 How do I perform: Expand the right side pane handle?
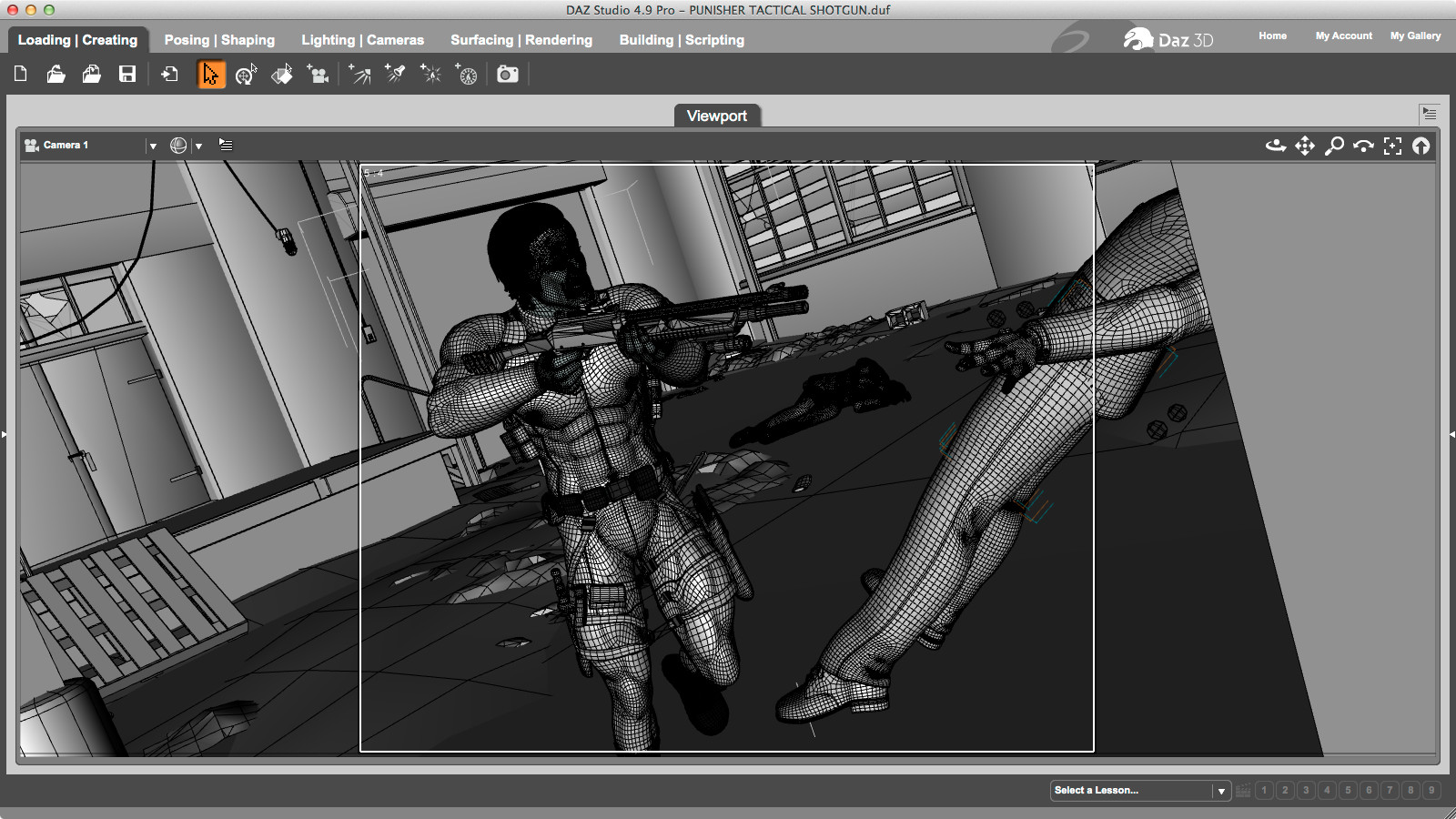(1451, 434)
